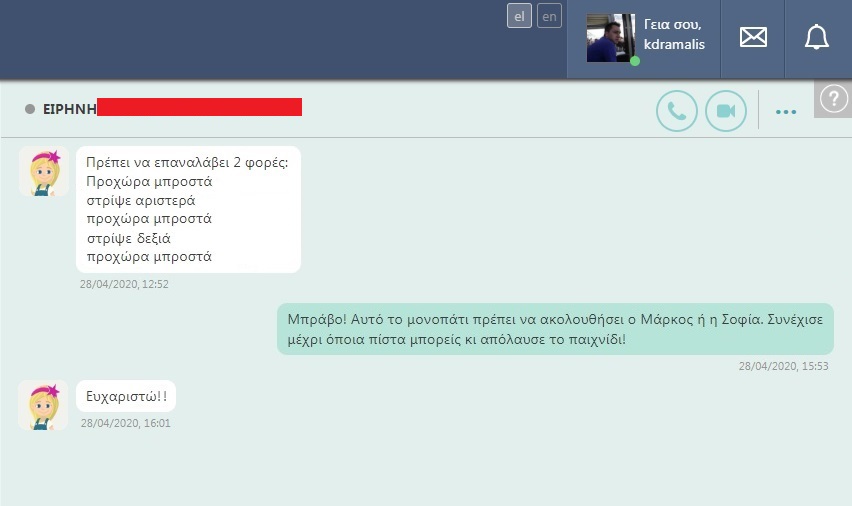Select the green 'Μπράβο!' reply bubble
This screenshot has height=506, width=852.
point(555,329)
